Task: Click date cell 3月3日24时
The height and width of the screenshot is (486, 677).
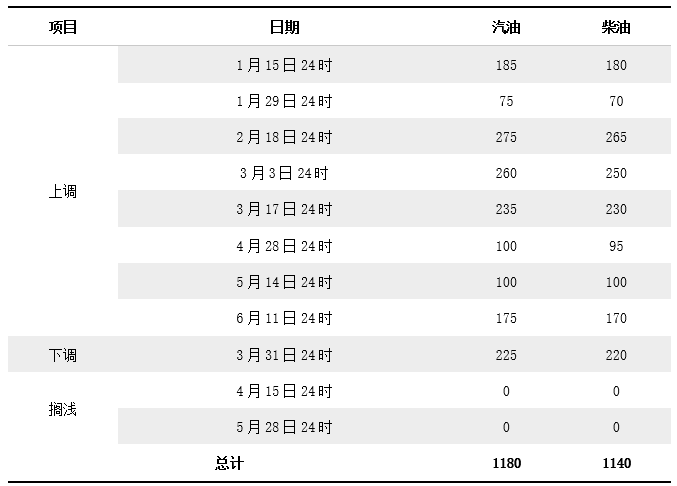Action: pos(285,173)
